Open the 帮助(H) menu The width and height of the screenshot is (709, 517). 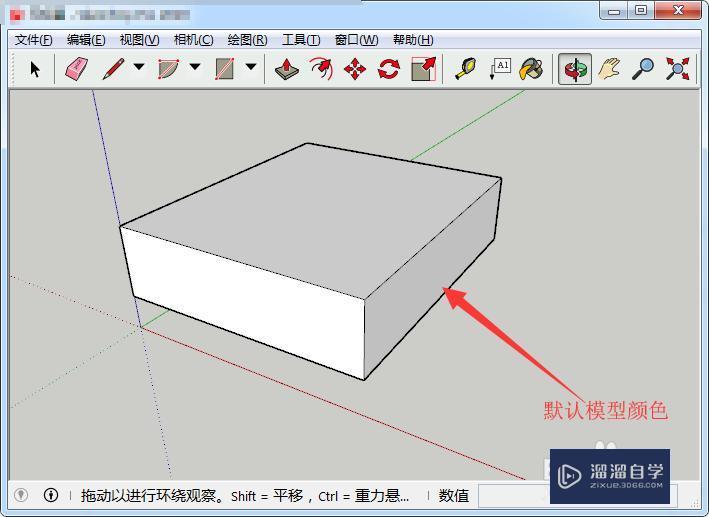[413, 40]
